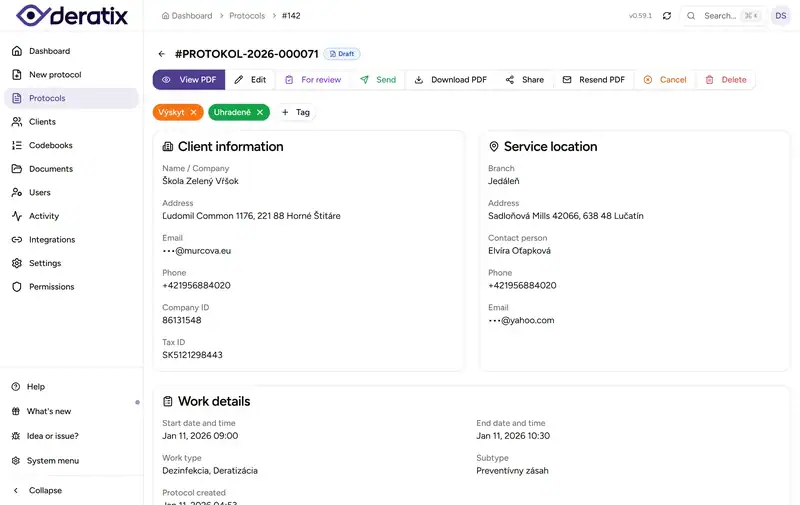The width and height of the screenshot is (800, 505).
Task: Click the Resend PDF button
Action: coord(594,80)
